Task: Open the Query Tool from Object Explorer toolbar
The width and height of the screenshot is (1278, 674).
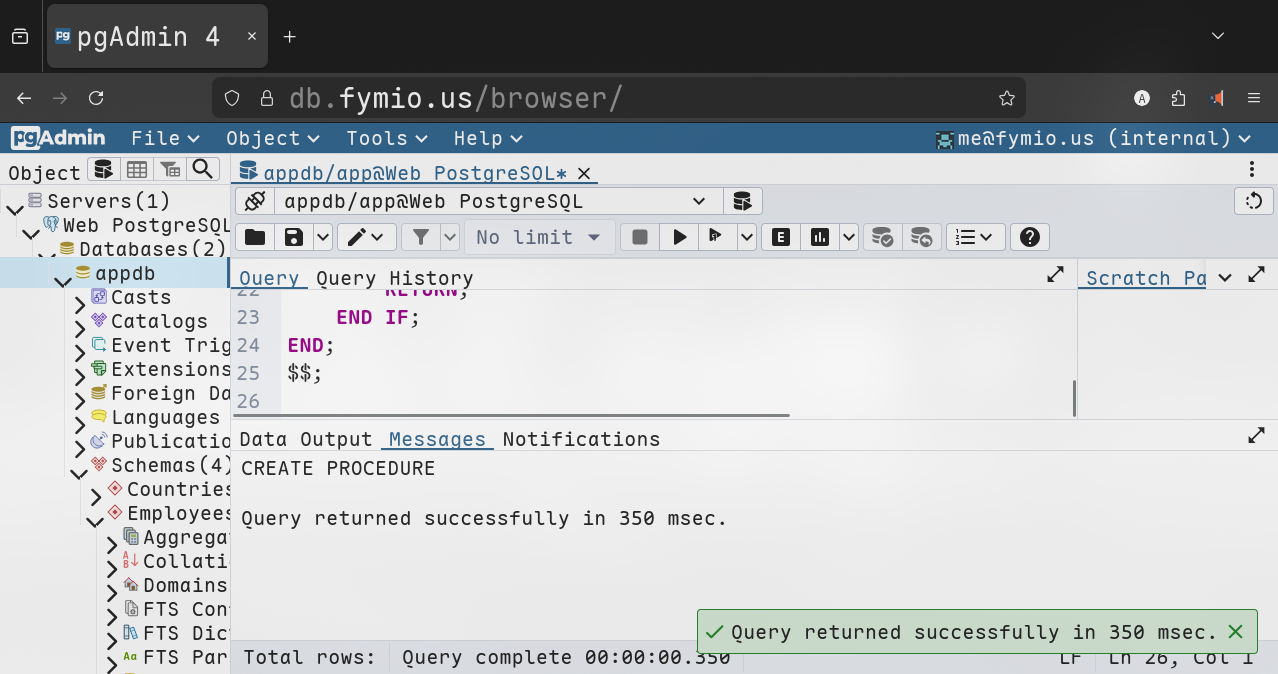Action: [x=103, y=169]
